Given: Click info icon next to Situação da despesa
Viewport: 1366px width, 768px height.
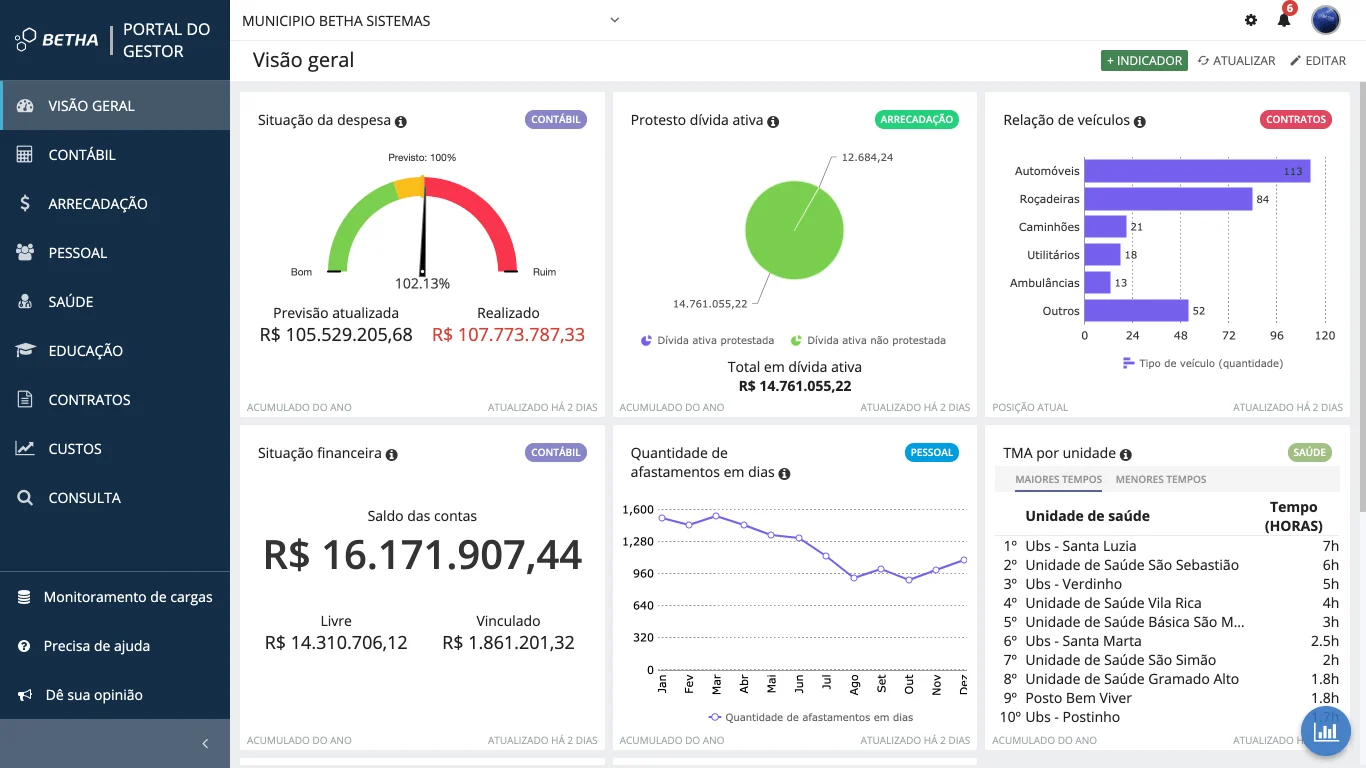Looking at the screenshot, I should tap(401, 122).
